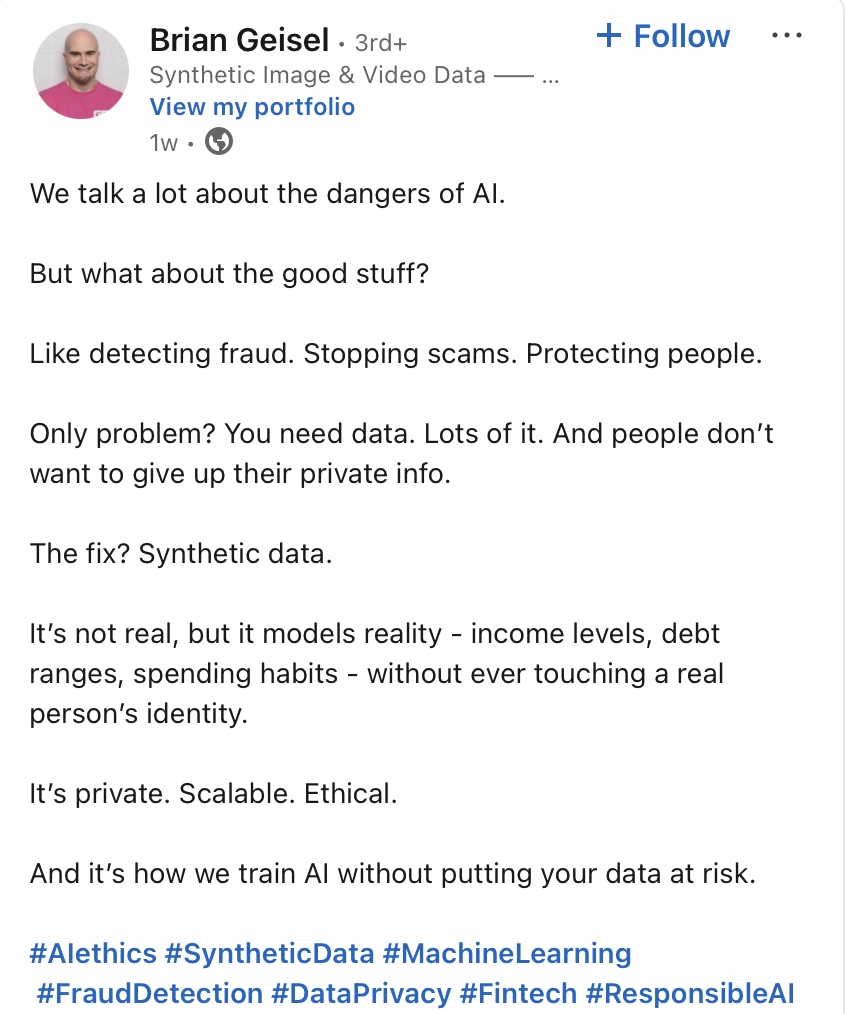Open the #SyntheticData hashtag
Image resolution: width=846 pixels, height=1014 pixels.
pos(269,953)
